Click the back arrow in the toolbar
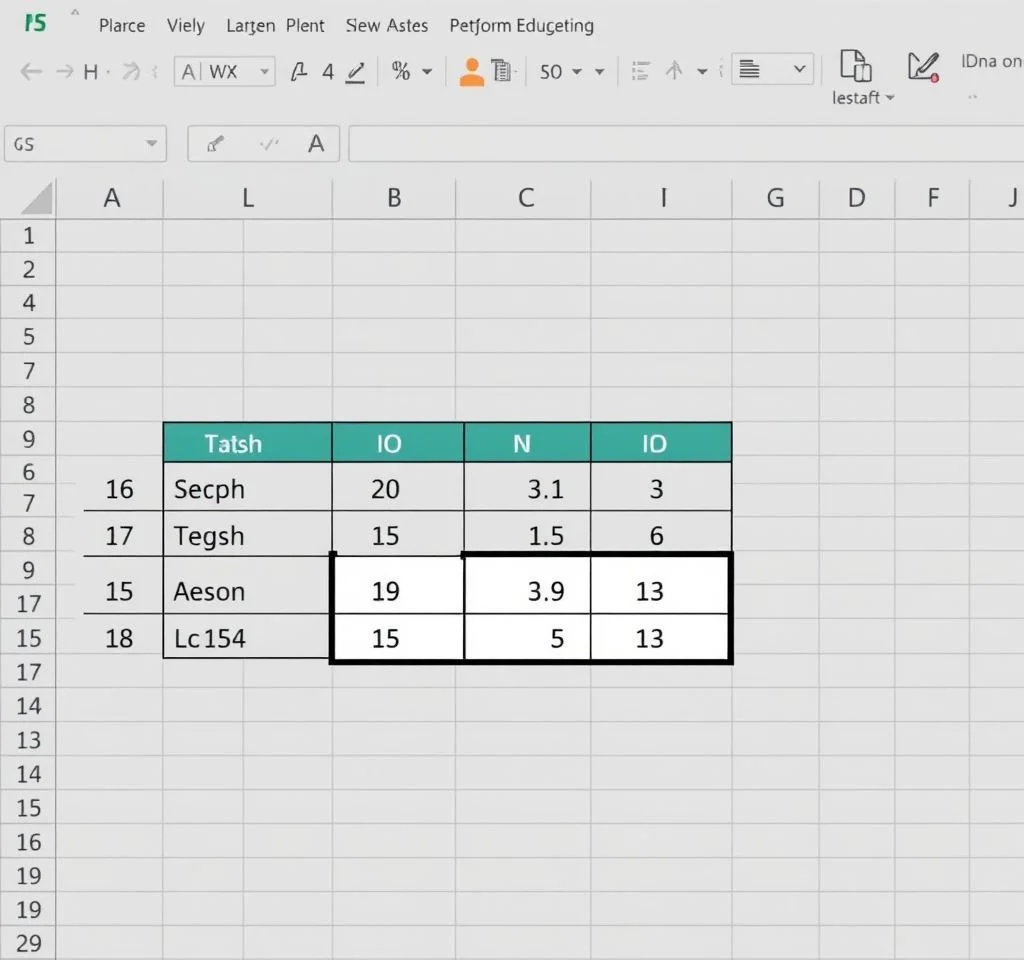The width and height of the screenshot is (1024, 960). pos(31,71)
